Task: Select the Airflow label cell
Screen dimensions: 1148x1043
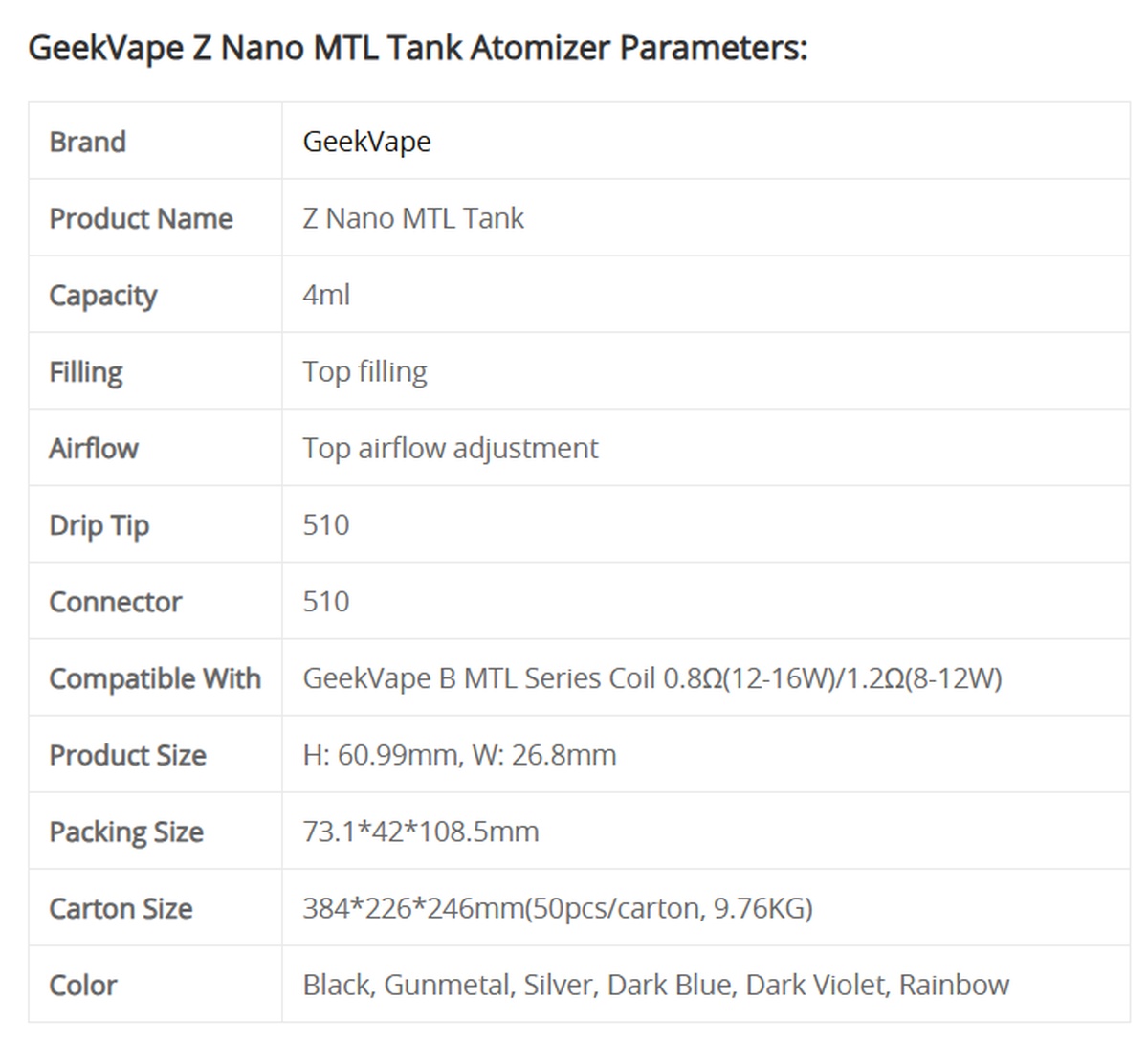Action: click(155, 448)
